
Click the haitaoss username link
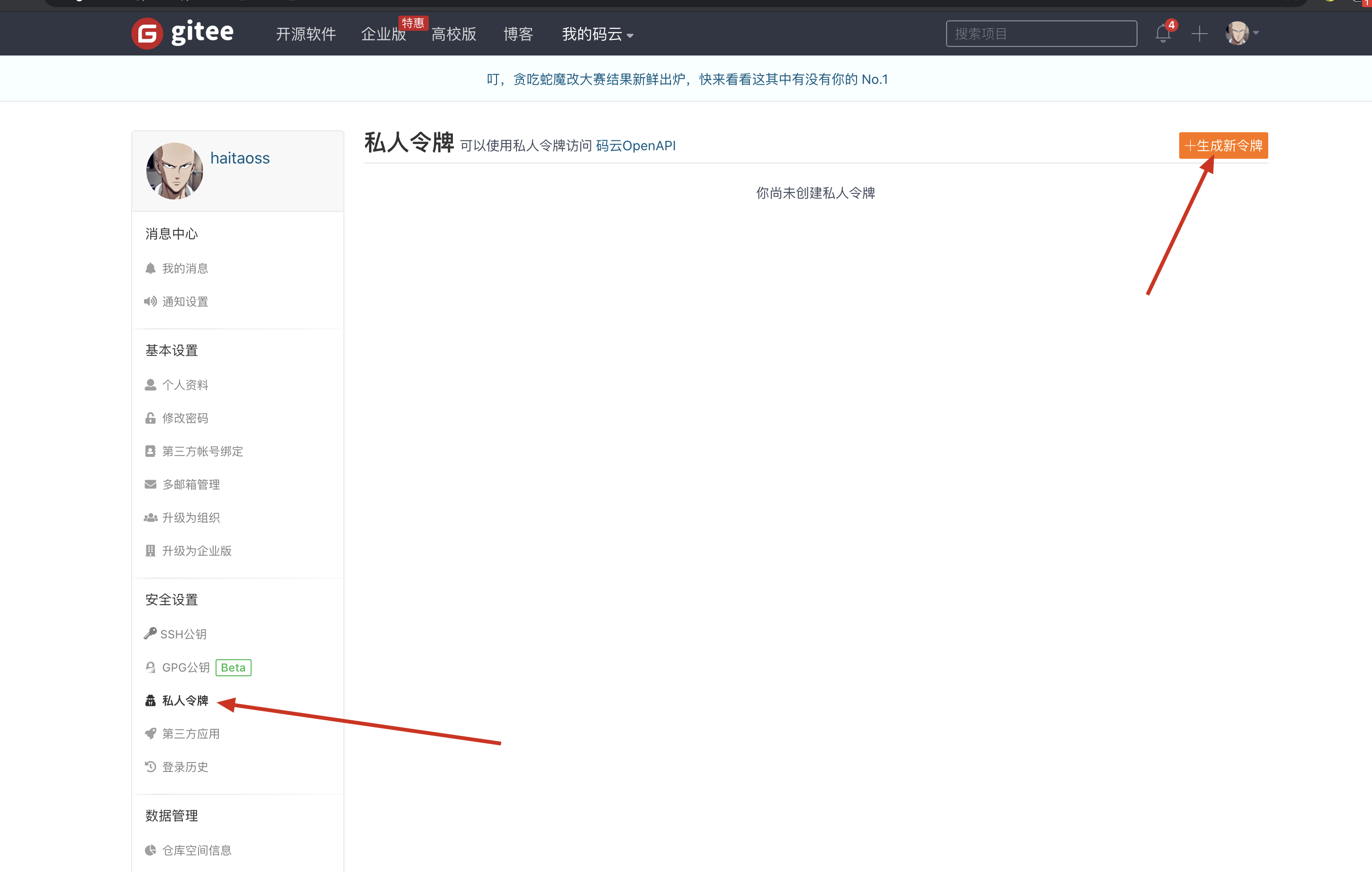(240, 158)
